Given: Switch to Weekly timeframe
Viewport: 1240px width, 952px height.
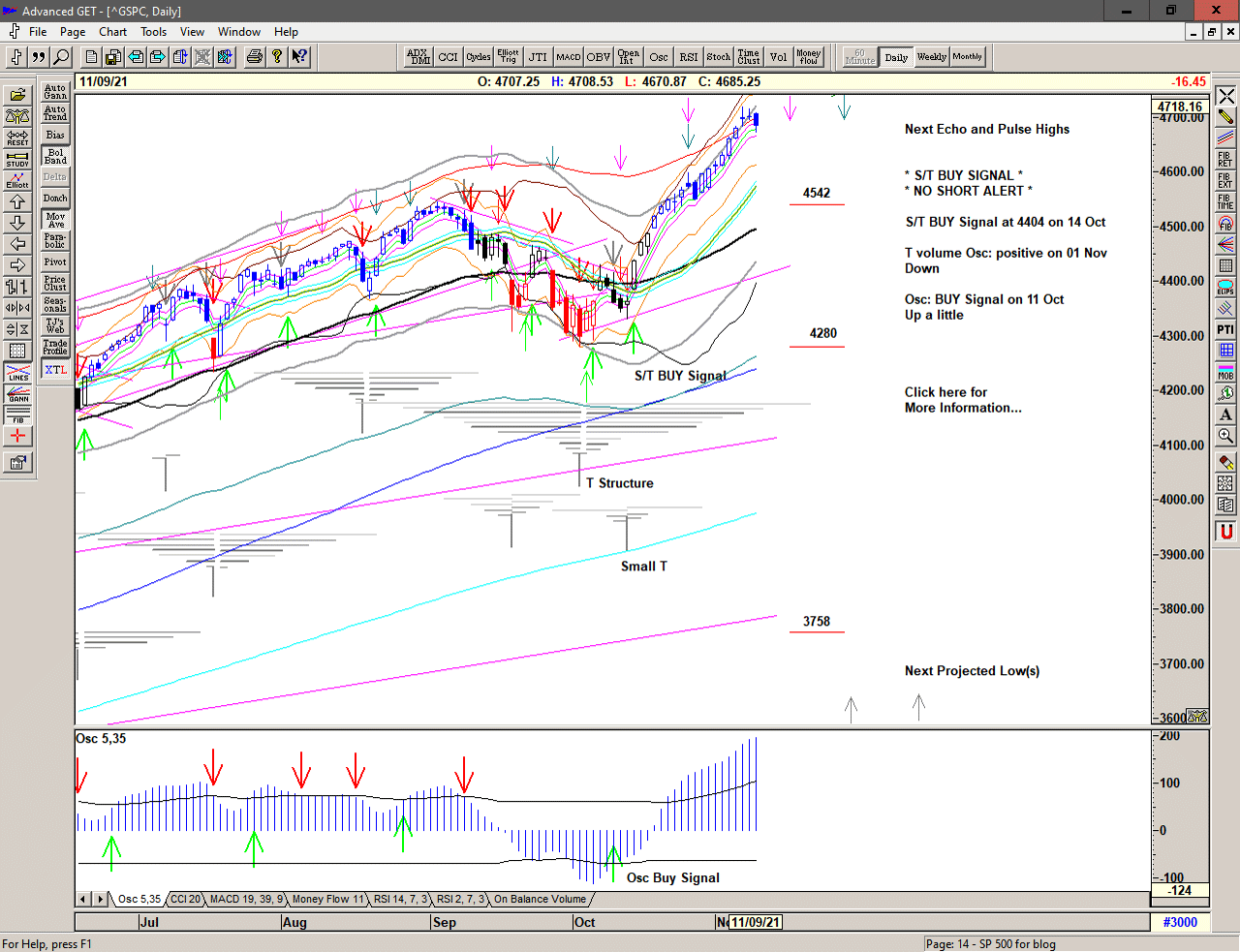Looking at the screenshot, I should 931,57.
